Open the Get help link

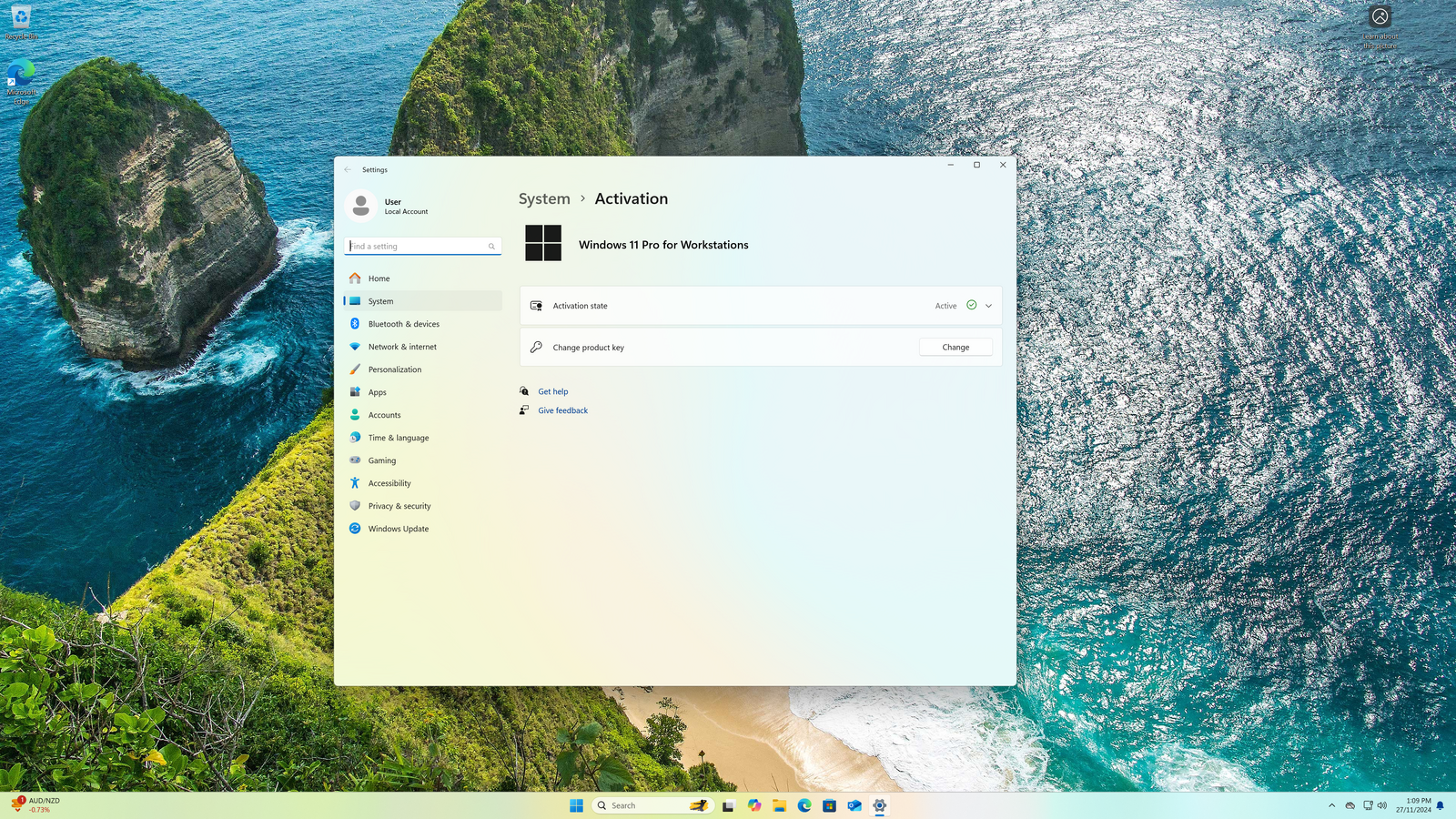[x=553, y=391]
